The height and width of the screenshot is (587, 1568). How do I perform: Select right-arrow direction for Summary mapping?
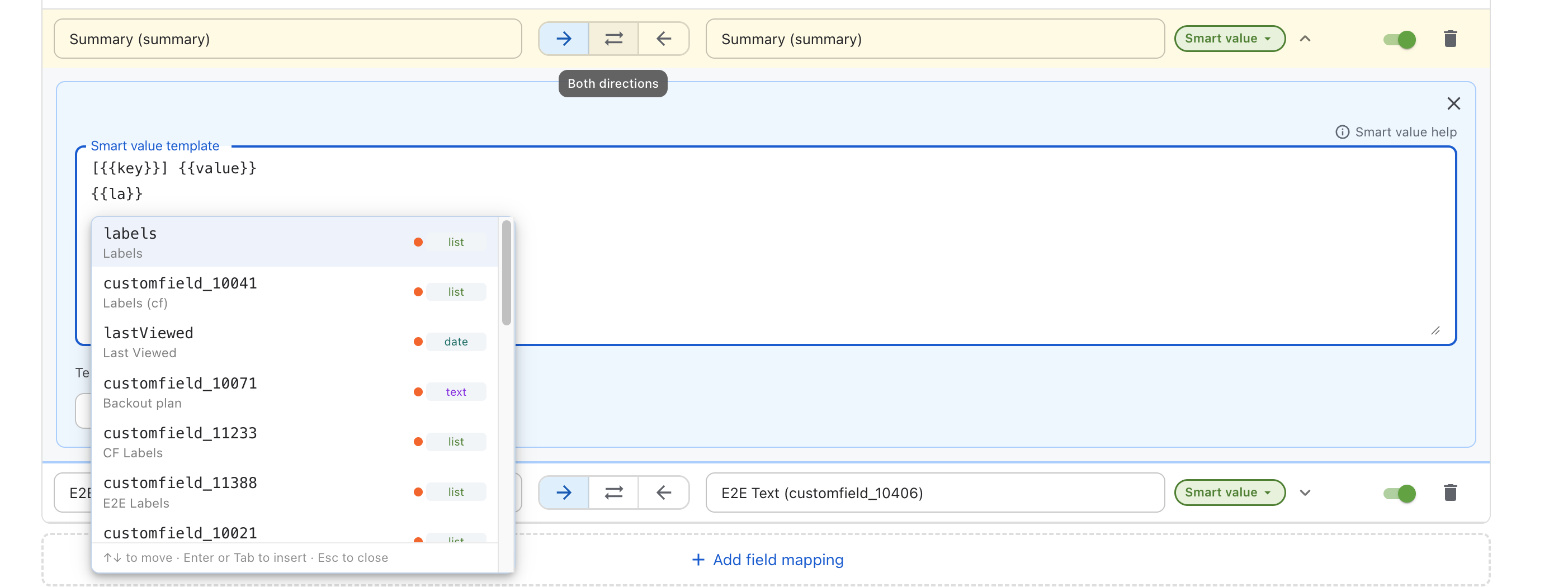click(564, 39)
